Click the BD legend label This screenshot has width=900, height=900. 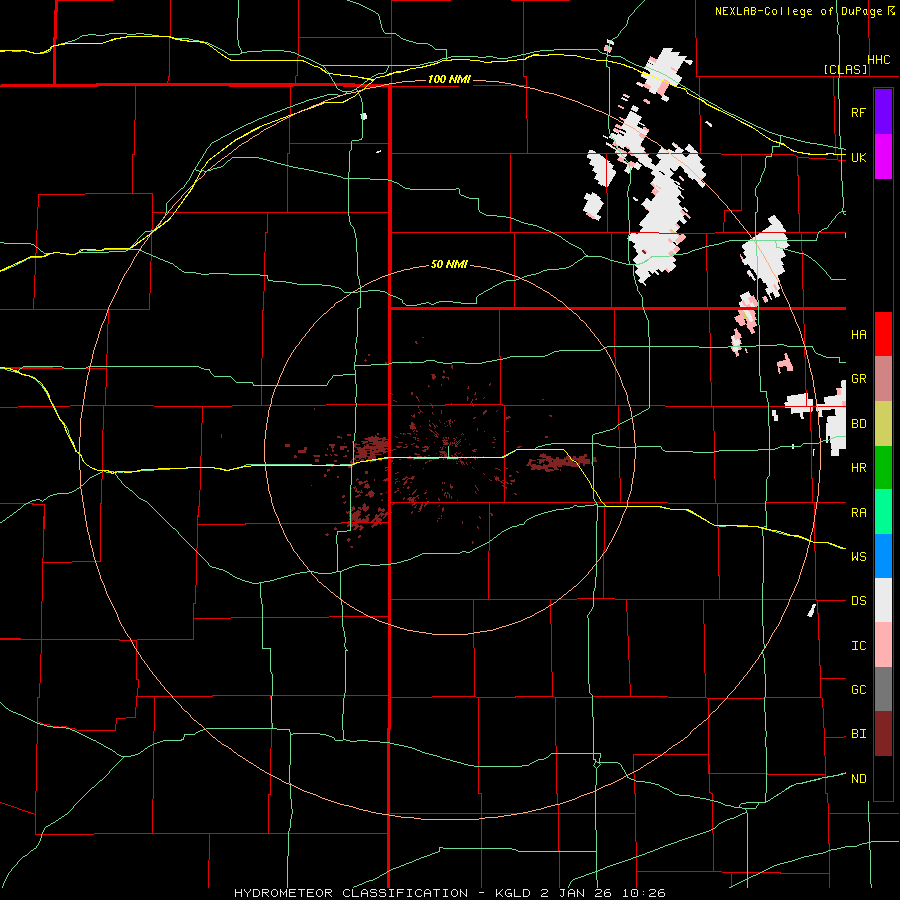pos(858,424)
